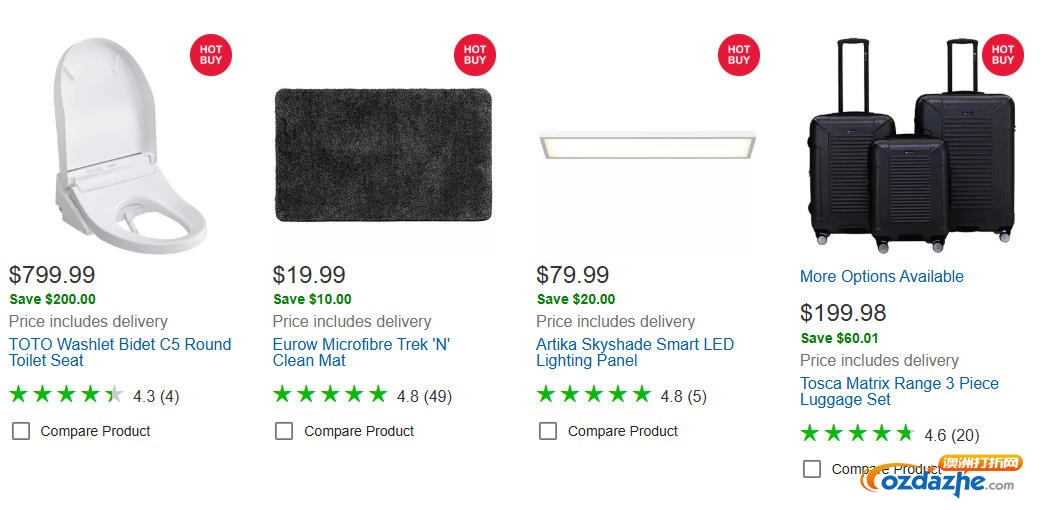Open Eurow Microfibre Trek 'N' Clean Mat link

pyautogui.click(x=361, y=352)
